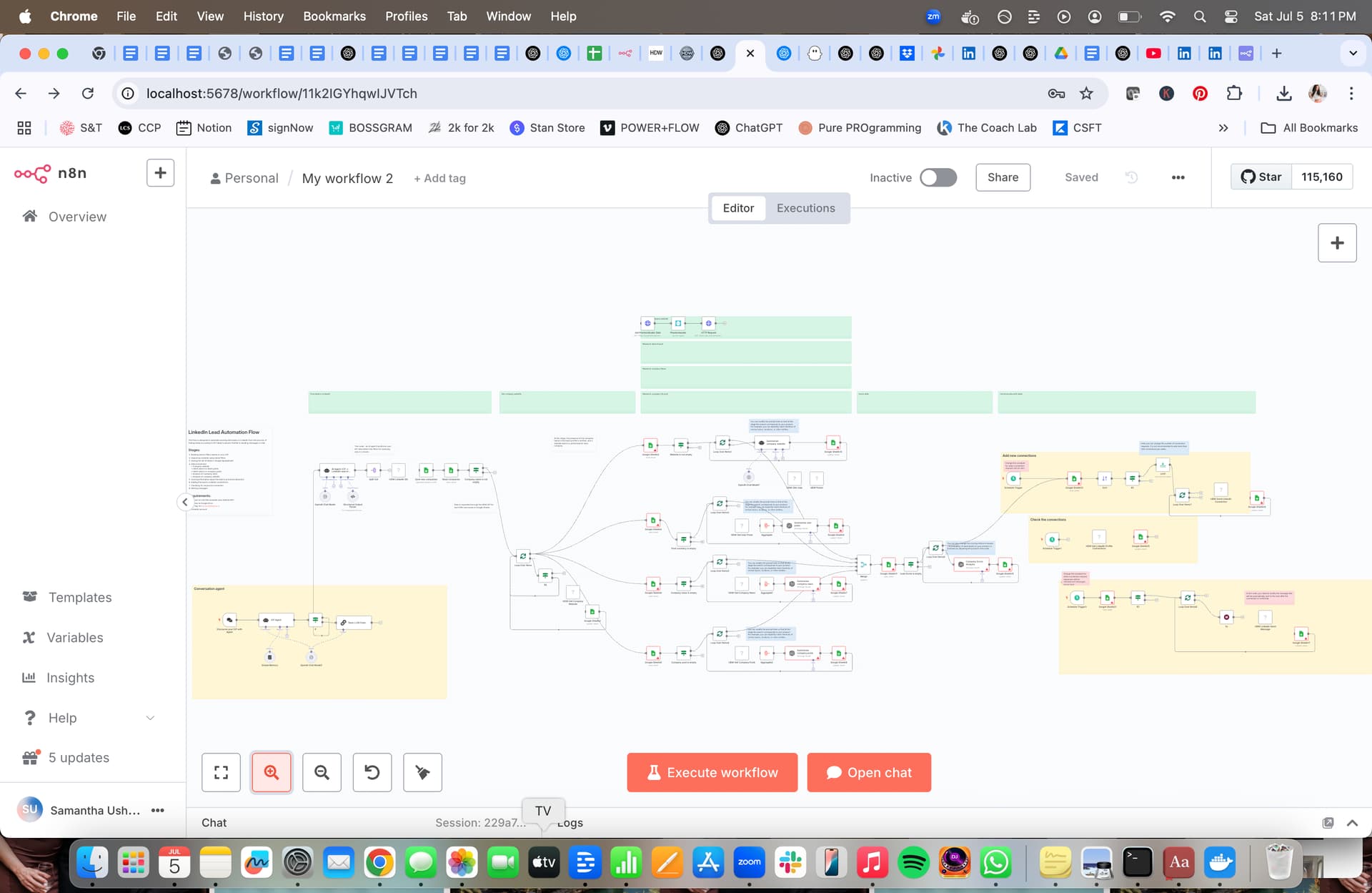Click Open chat button
This screenshot has height=893, width=1372.
click(869, 772)
